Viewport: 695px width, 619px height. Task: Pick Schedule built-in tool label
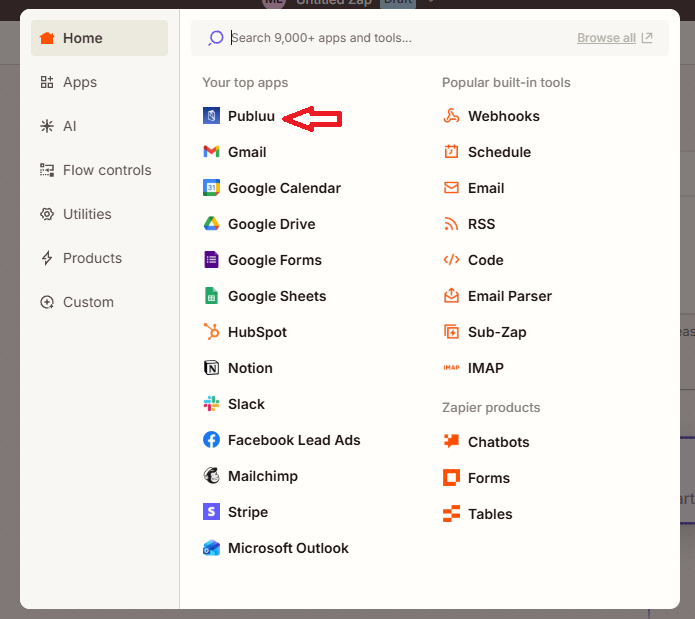pos(499,152)
